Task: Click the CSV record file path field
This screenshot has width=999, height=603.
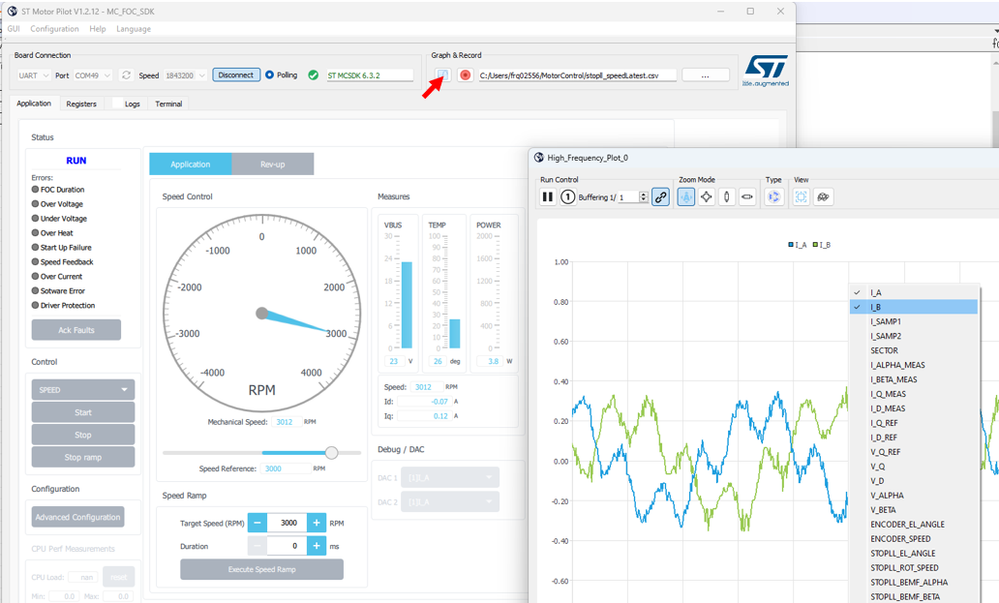Action: (x=577, y=75)
